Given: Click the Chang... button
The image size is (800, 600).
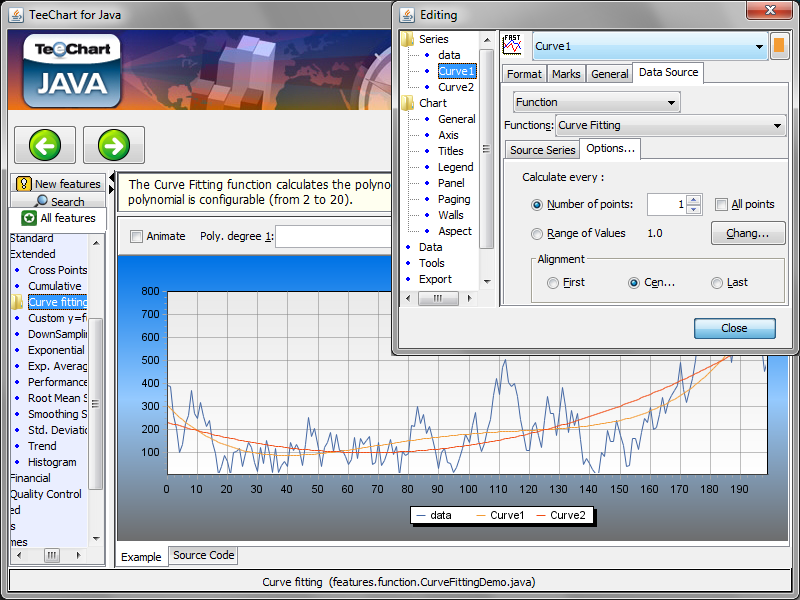Looking at the screenshot, I should coord(747,233).
